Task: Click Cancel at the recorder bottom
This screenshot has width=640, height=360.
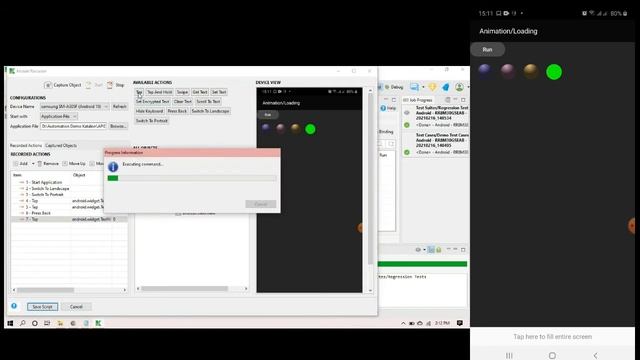Action: (76, 307)
